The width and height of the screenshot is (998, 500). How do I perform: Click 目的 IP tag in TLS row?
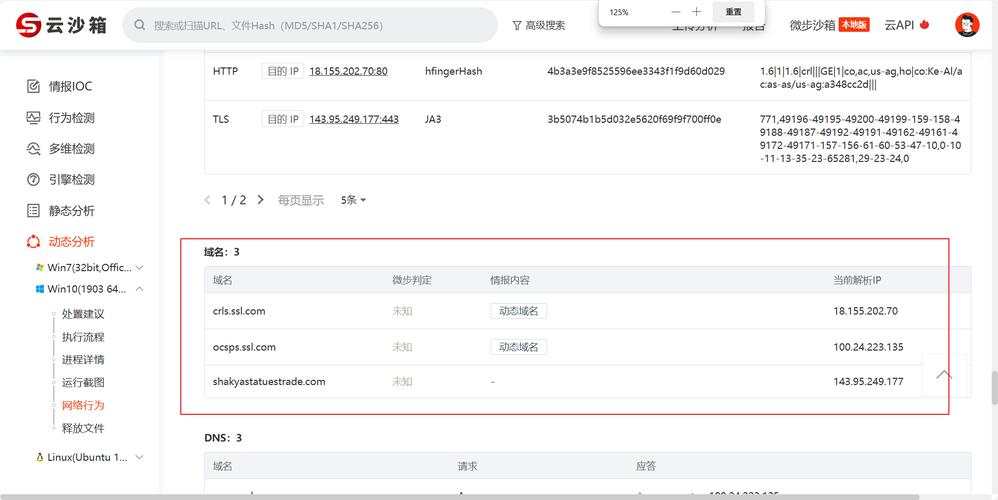tap(283, 119)
